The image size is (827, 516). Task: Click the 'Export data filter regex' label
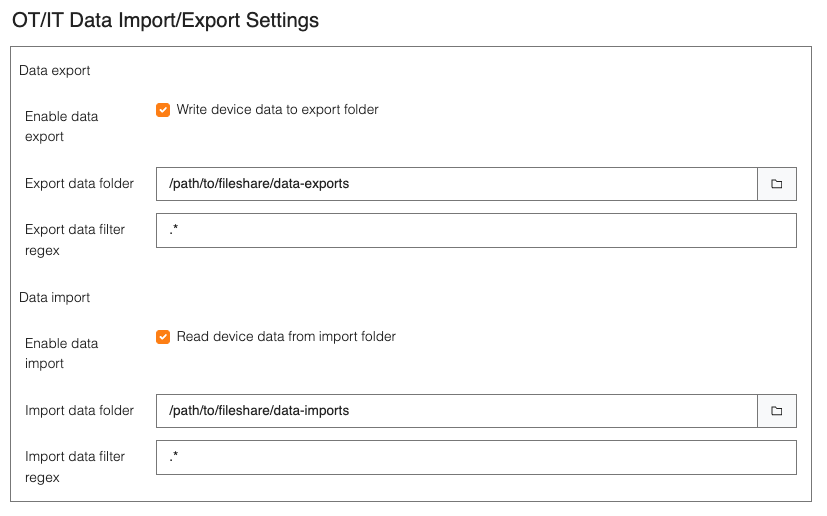point(75,240)
